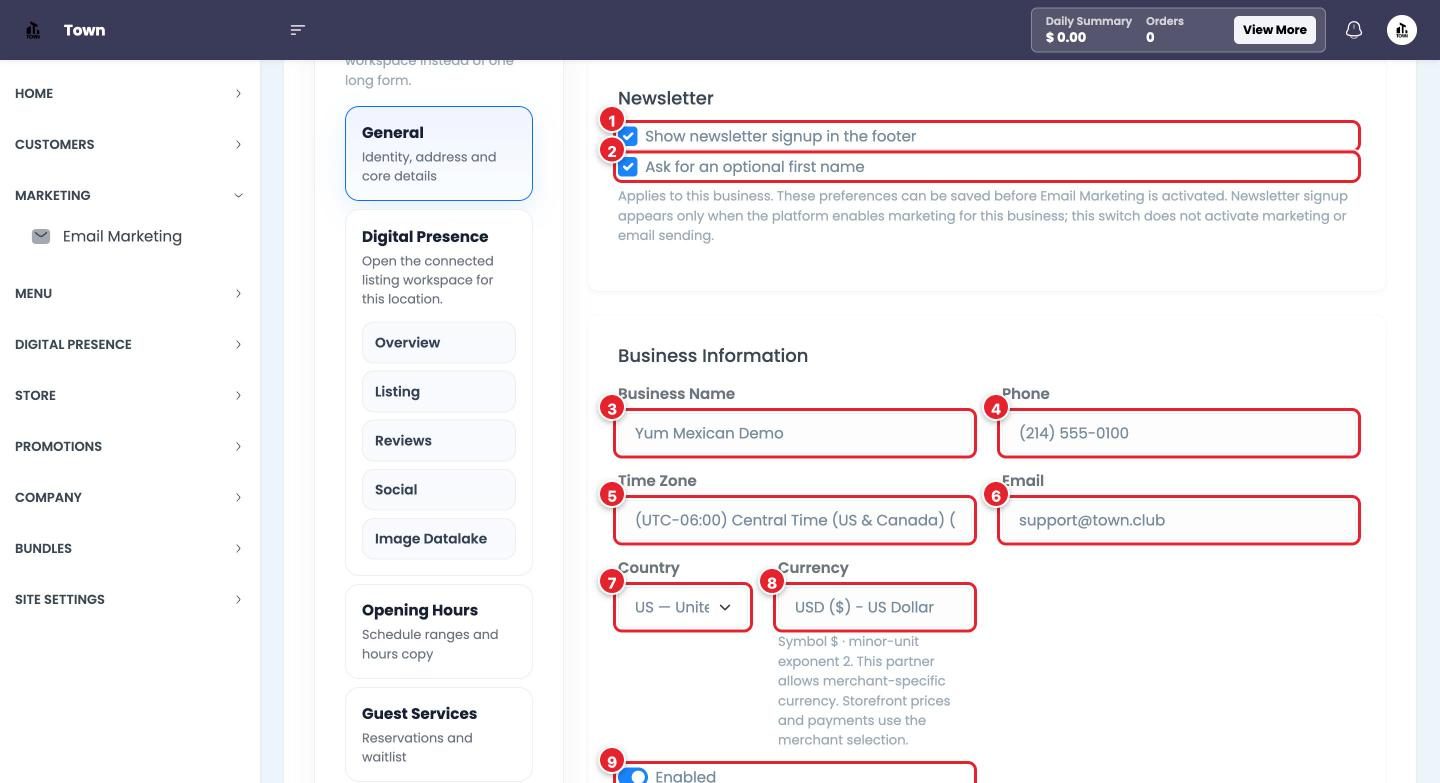The width and height of the screenshot is (1440, 783).
Task: Click the Business Name input field
Action: point(796,433)
